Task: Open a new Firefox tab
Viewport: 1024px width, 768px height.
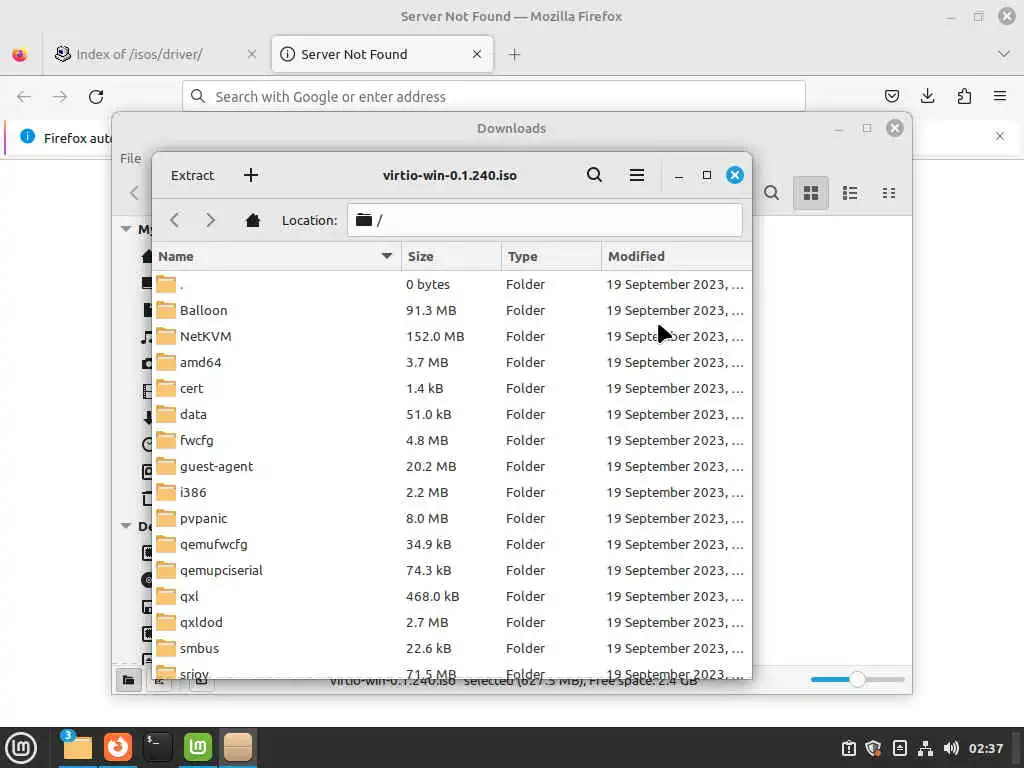Action: click(515, 55)
